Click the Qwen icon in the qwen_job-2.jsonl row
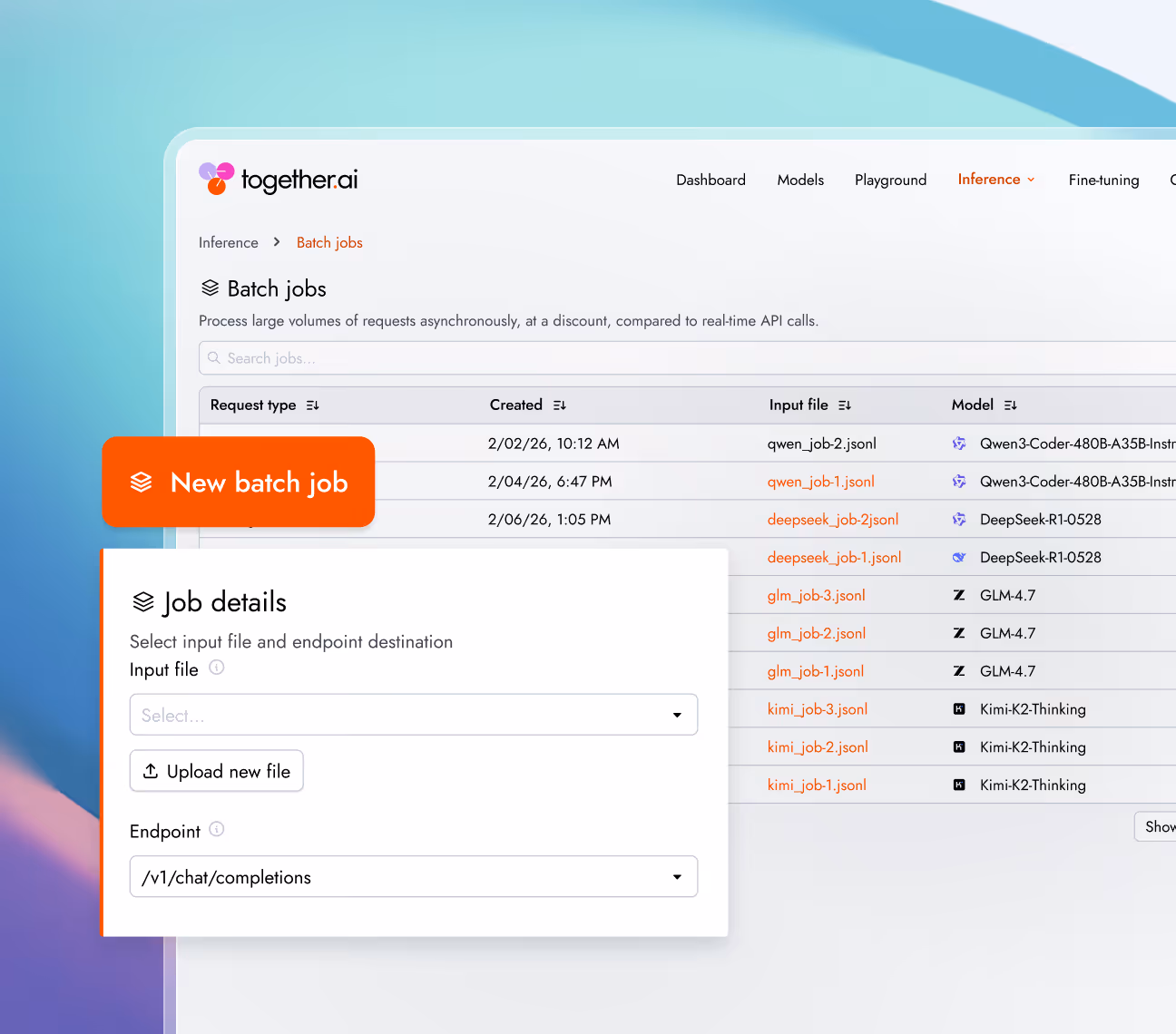The height and width of the screenshot is (1034, 1176). 959,444
